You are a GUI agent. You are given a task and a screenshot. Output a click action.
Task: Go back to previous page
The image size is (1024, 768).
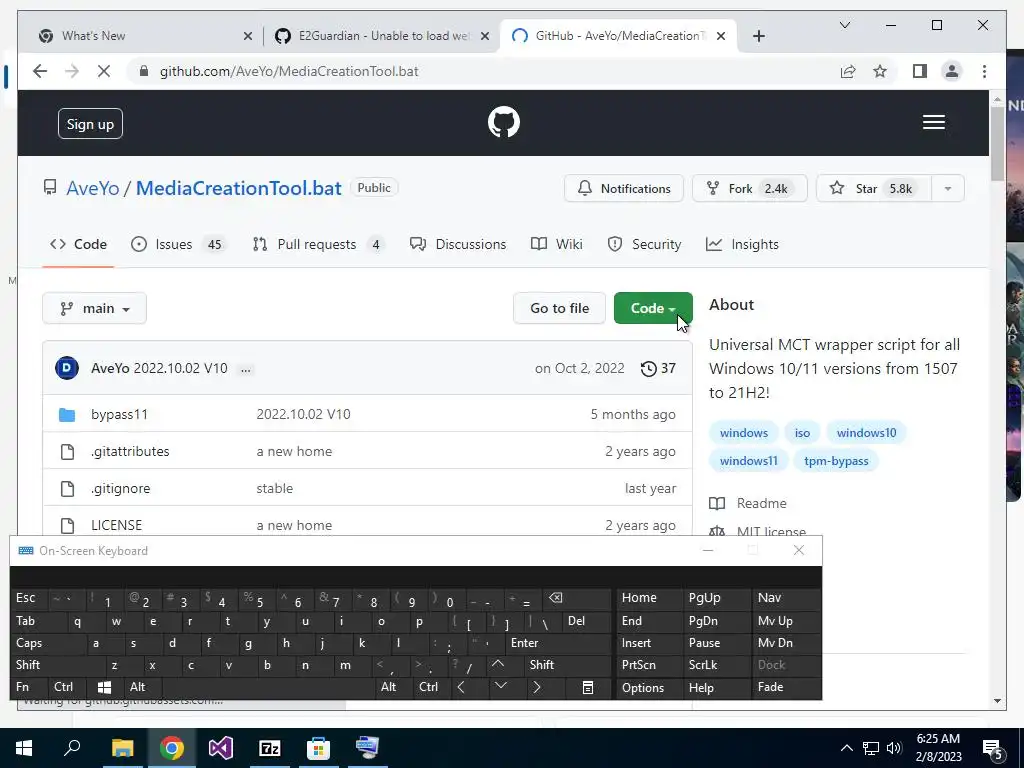[x=40, y=71]
